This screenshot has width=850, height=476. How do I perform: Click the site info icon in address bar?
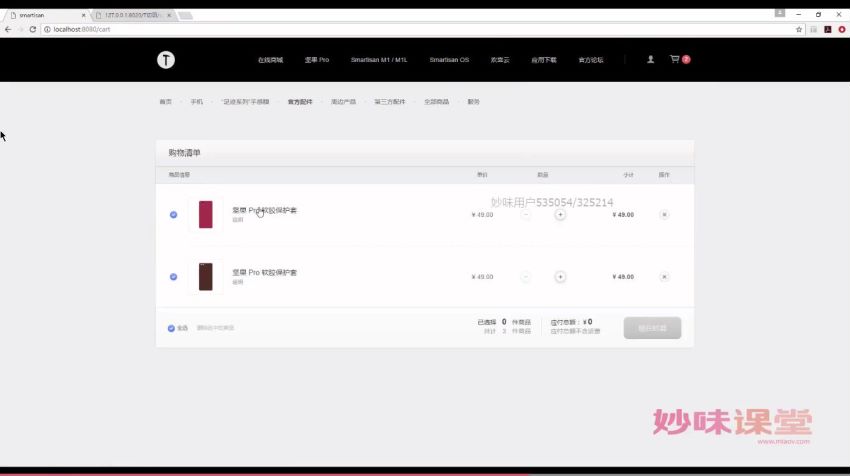47,29
